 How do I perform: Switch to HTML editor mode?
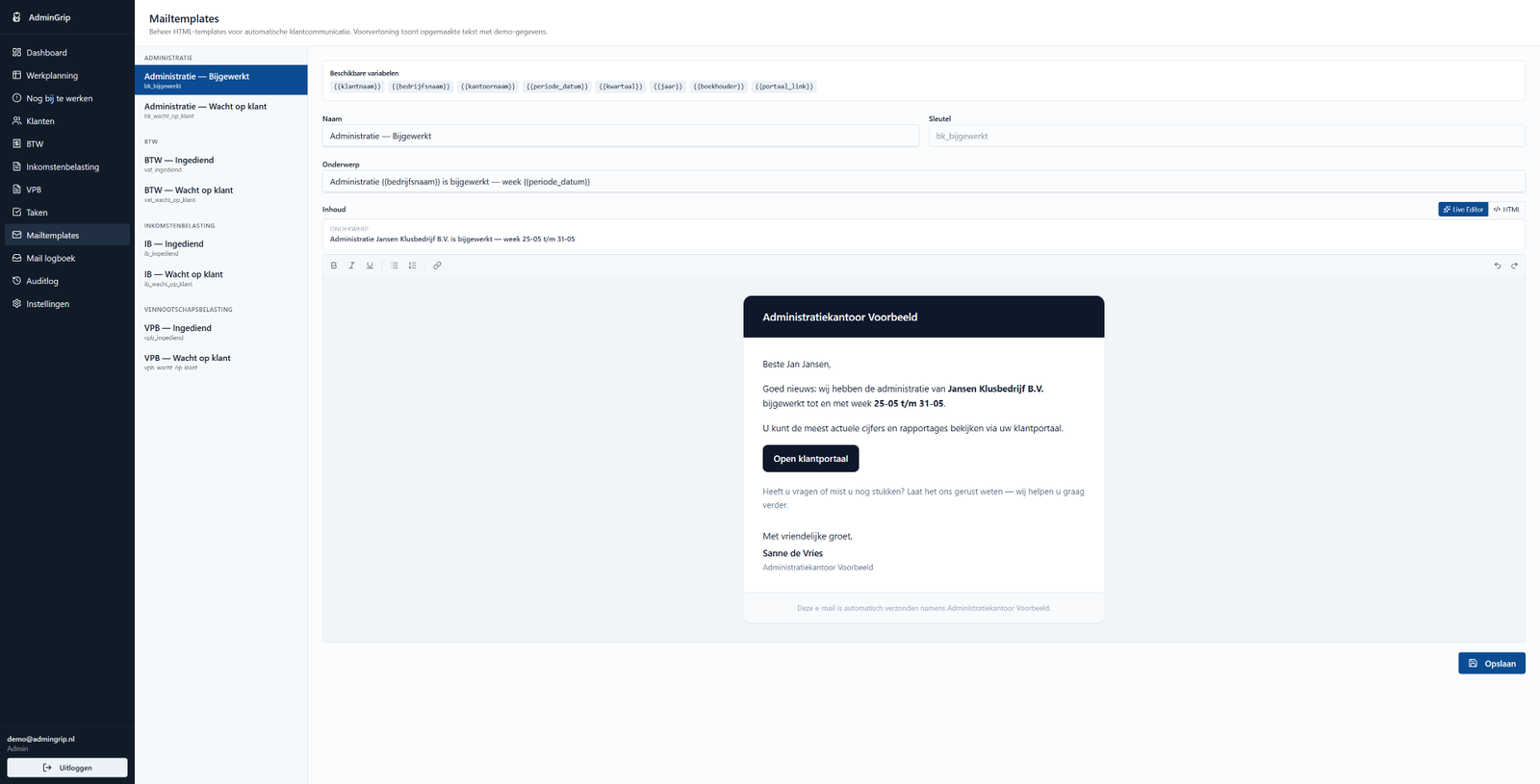tap(1506, 209)
